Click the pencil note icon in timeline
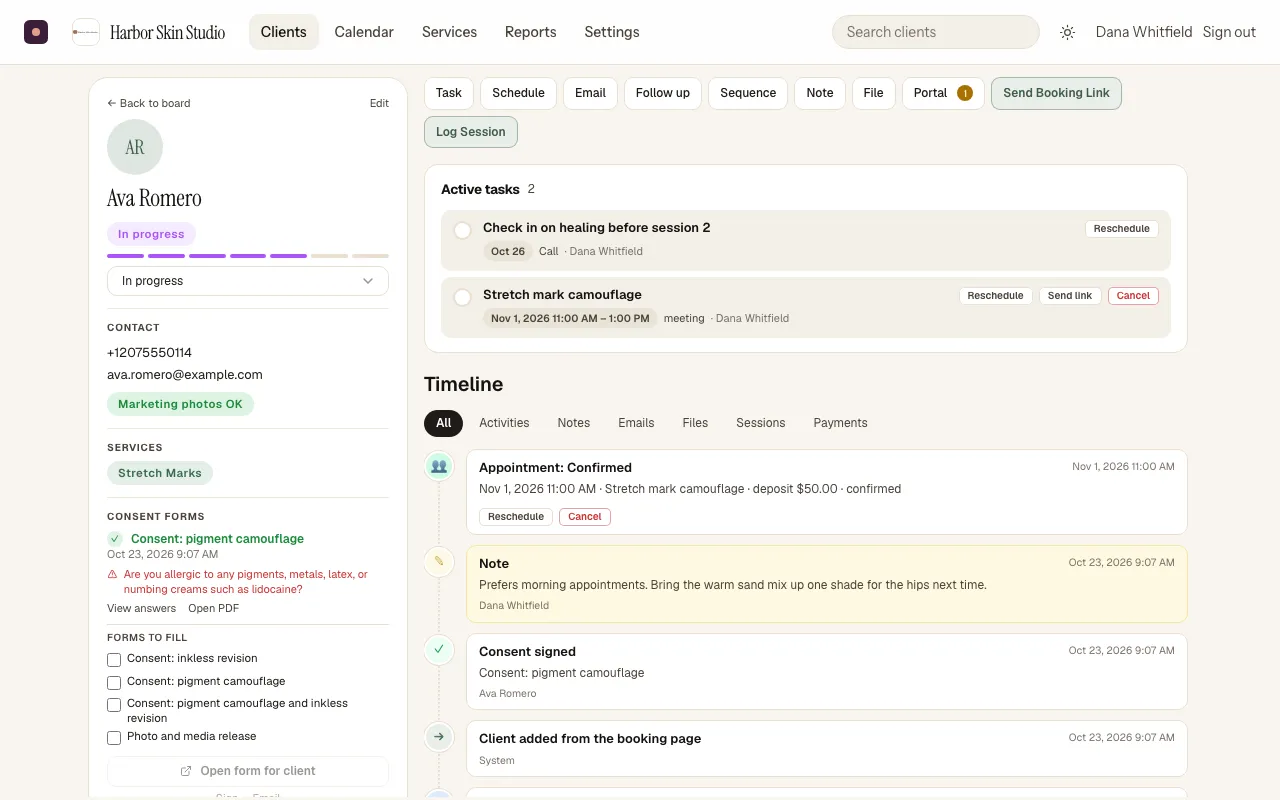1280x800 pixels. [438, 562]
